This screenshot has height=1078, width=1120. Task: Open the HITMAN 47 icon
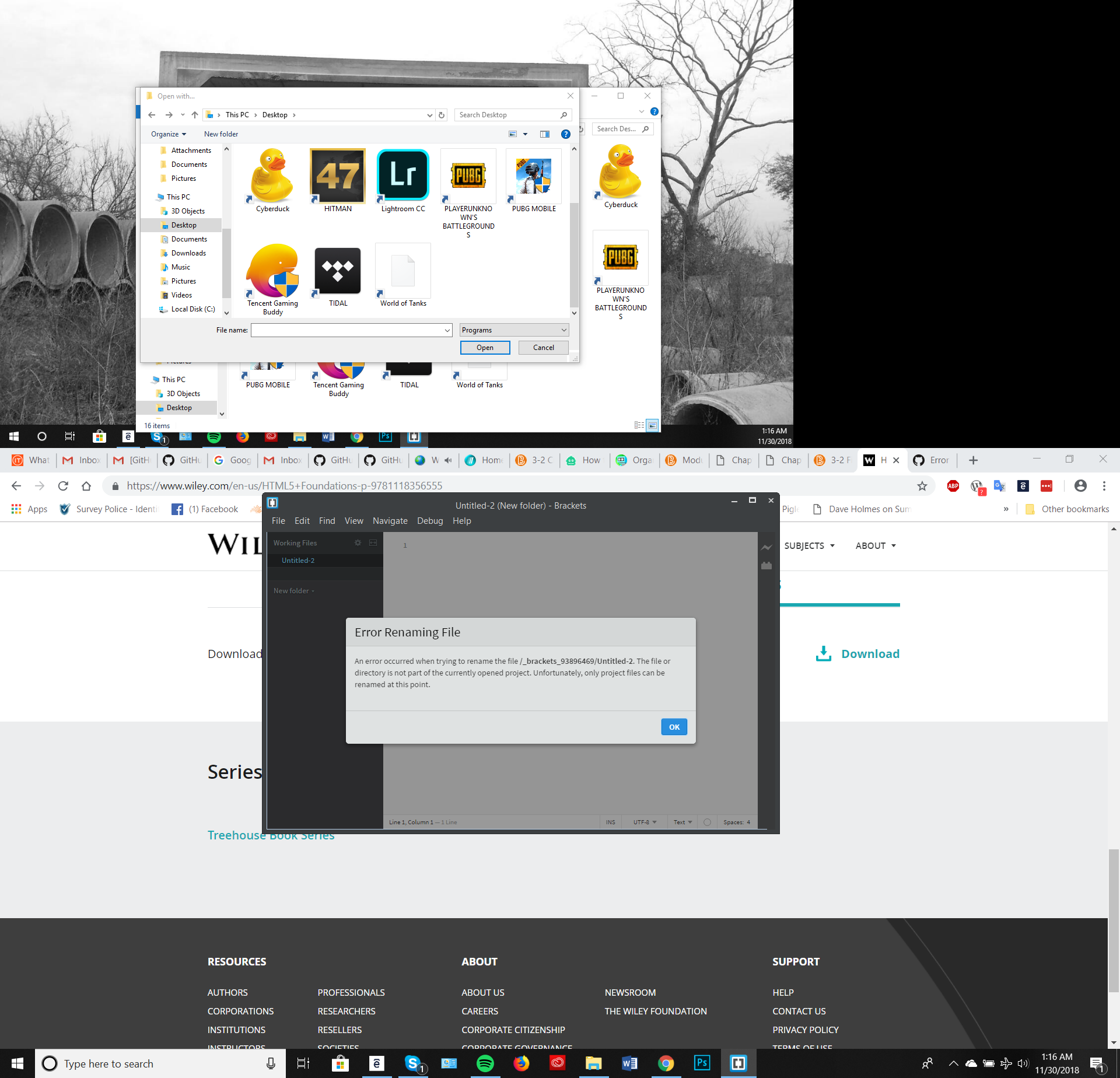tap(337, 176)
